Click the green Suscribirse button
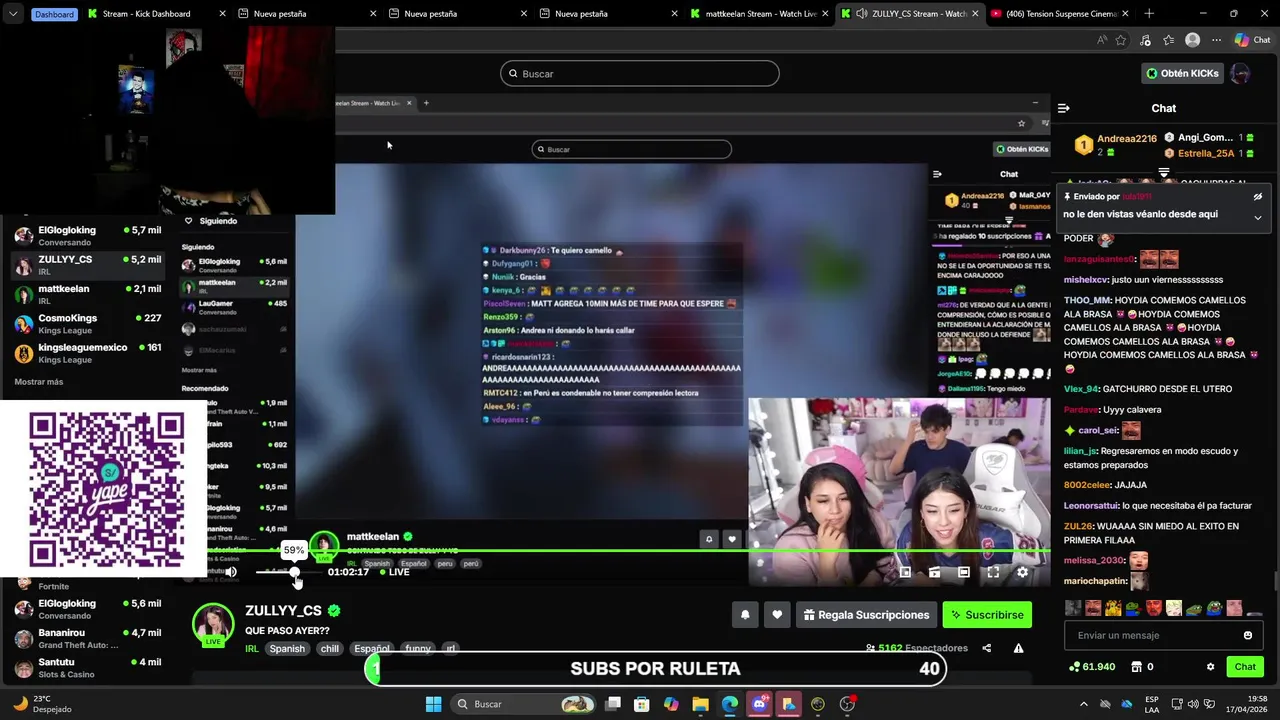The image size is (1280, 720). (x=987, y=615)
